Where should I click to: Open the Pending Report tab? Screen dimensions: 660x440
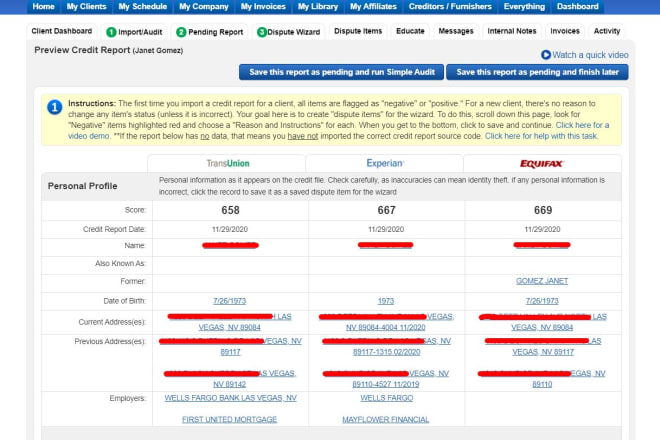210,32
